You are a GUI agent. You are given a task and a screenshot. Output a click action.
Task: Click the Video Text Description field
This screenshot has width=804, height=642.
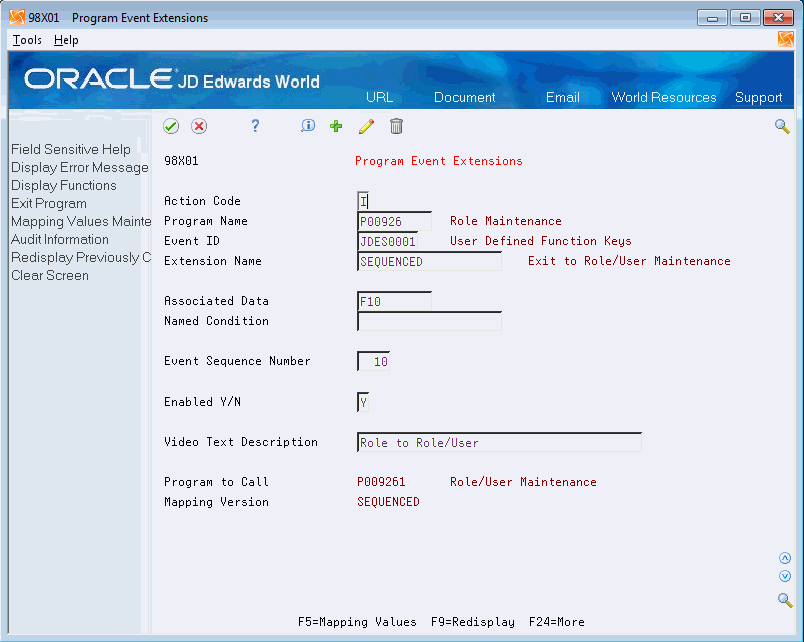[499, 442]
